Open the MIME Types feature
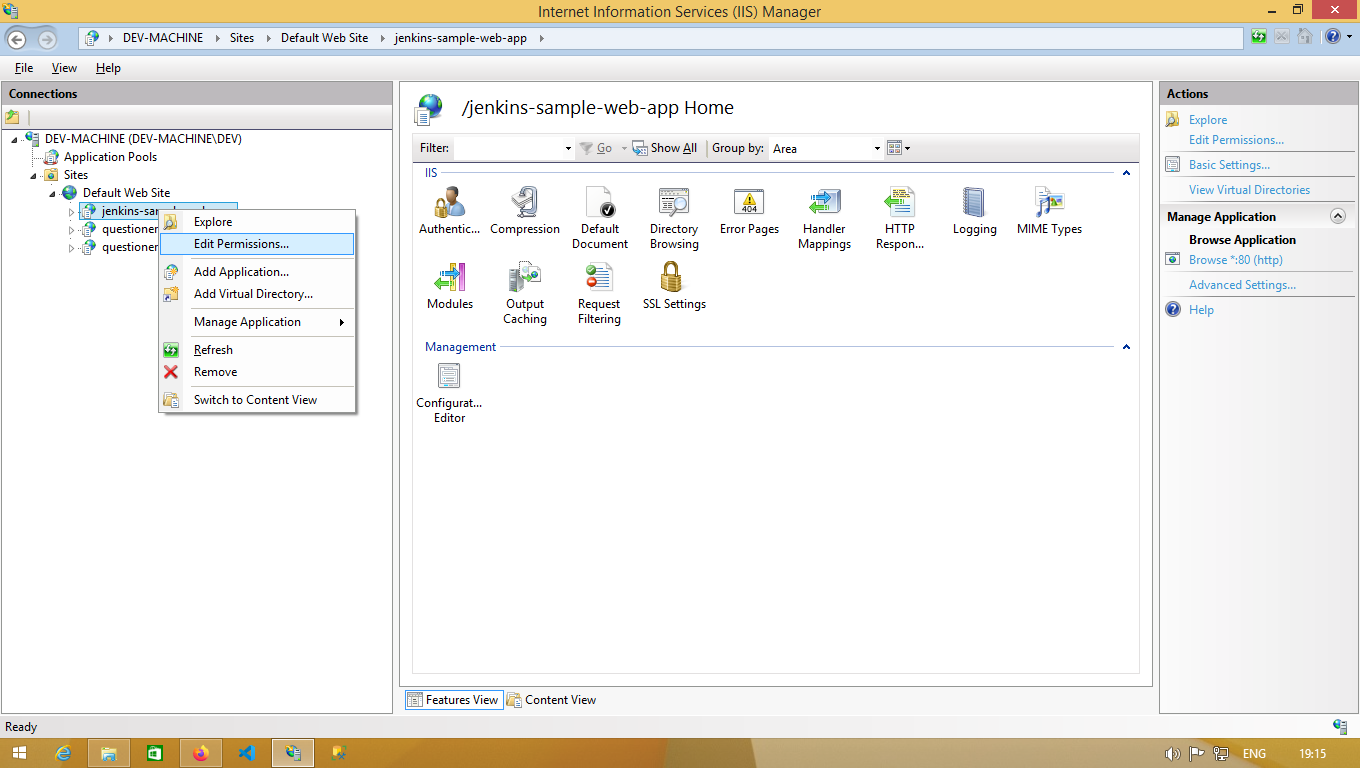The width and height of the screenshot is (1360, 768). click(1049, 211)
